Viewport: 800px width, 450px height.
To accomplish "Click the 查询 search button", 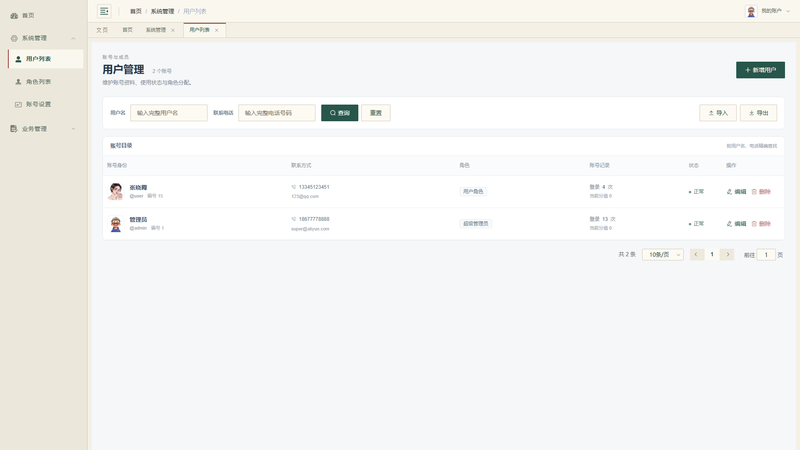I will click(339, 113).
